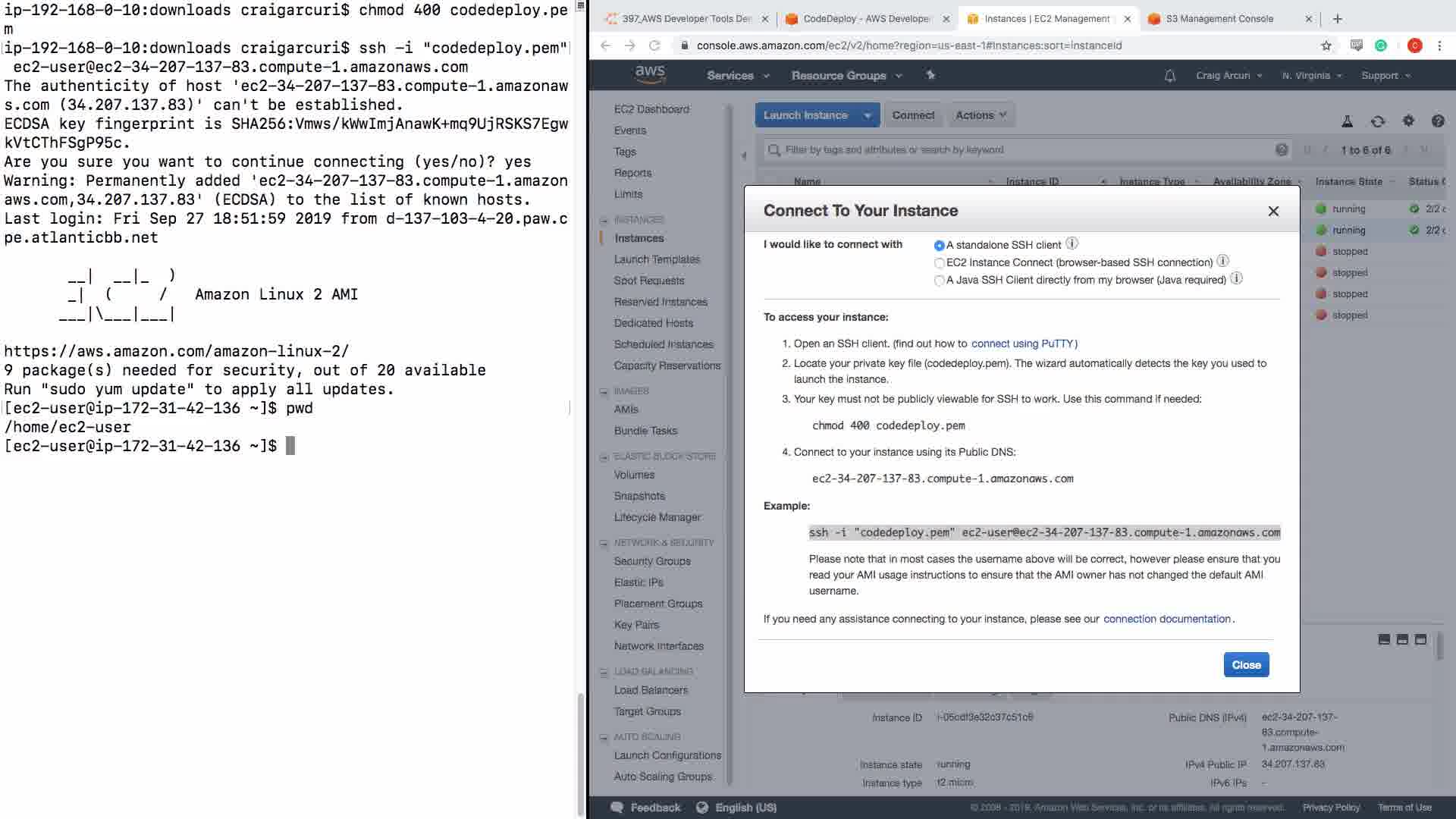Open the notifications bell icon
Viewport: 1456px width, 819px height.
[x=1169, y=76]
